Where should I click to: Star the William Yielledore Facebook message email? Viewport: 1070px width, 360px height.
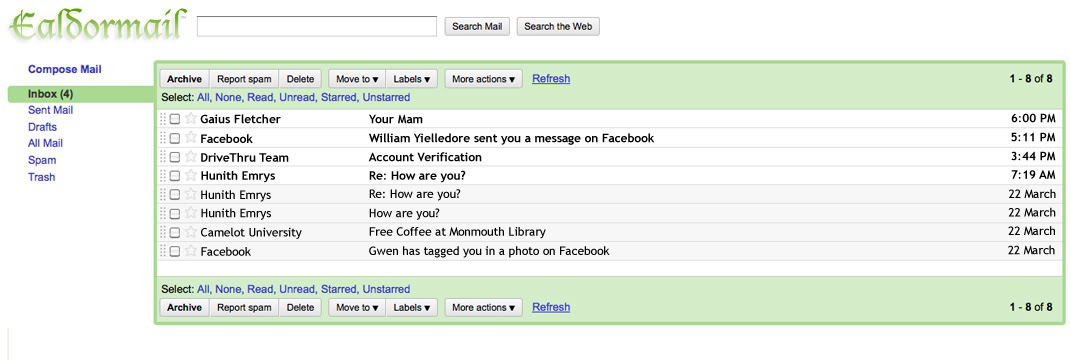(x=191, y=138)
